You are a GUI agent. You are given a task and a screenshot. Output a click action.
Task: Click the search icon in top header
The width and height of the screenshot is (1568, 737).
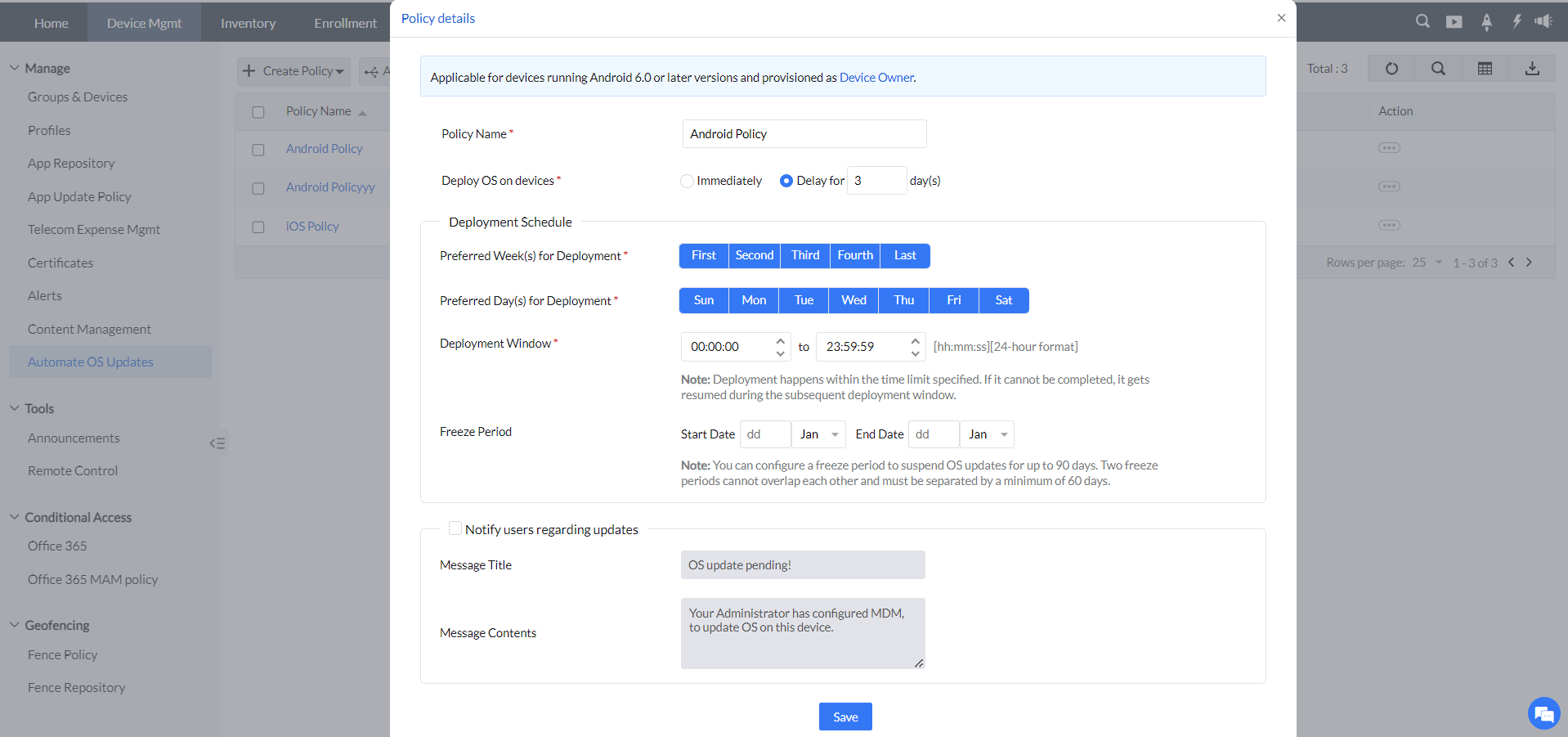1422,21
